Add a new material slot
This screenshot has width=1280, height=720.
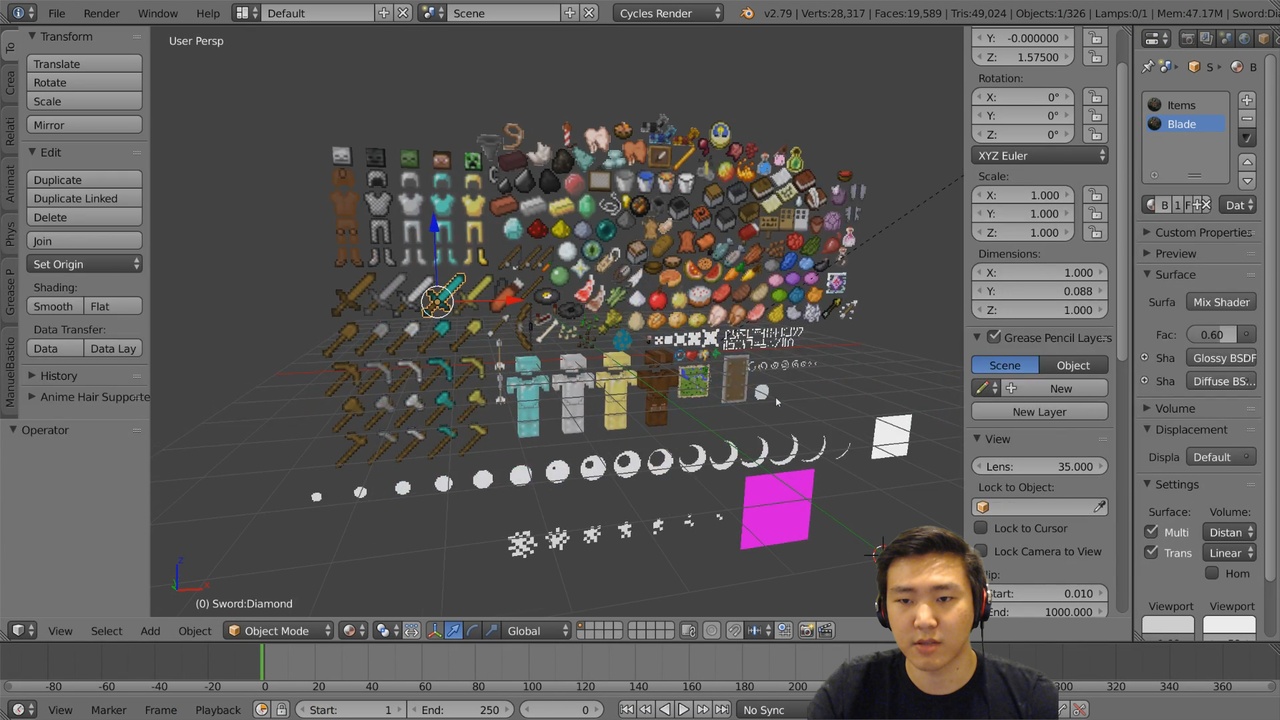pyautogui.click(x=1247, y=100)
